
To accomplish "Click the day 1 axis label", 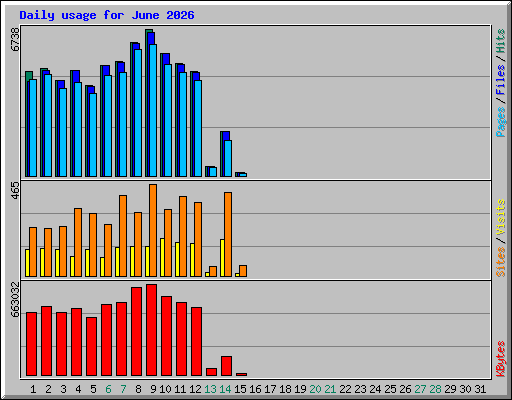I will point(33,389).
